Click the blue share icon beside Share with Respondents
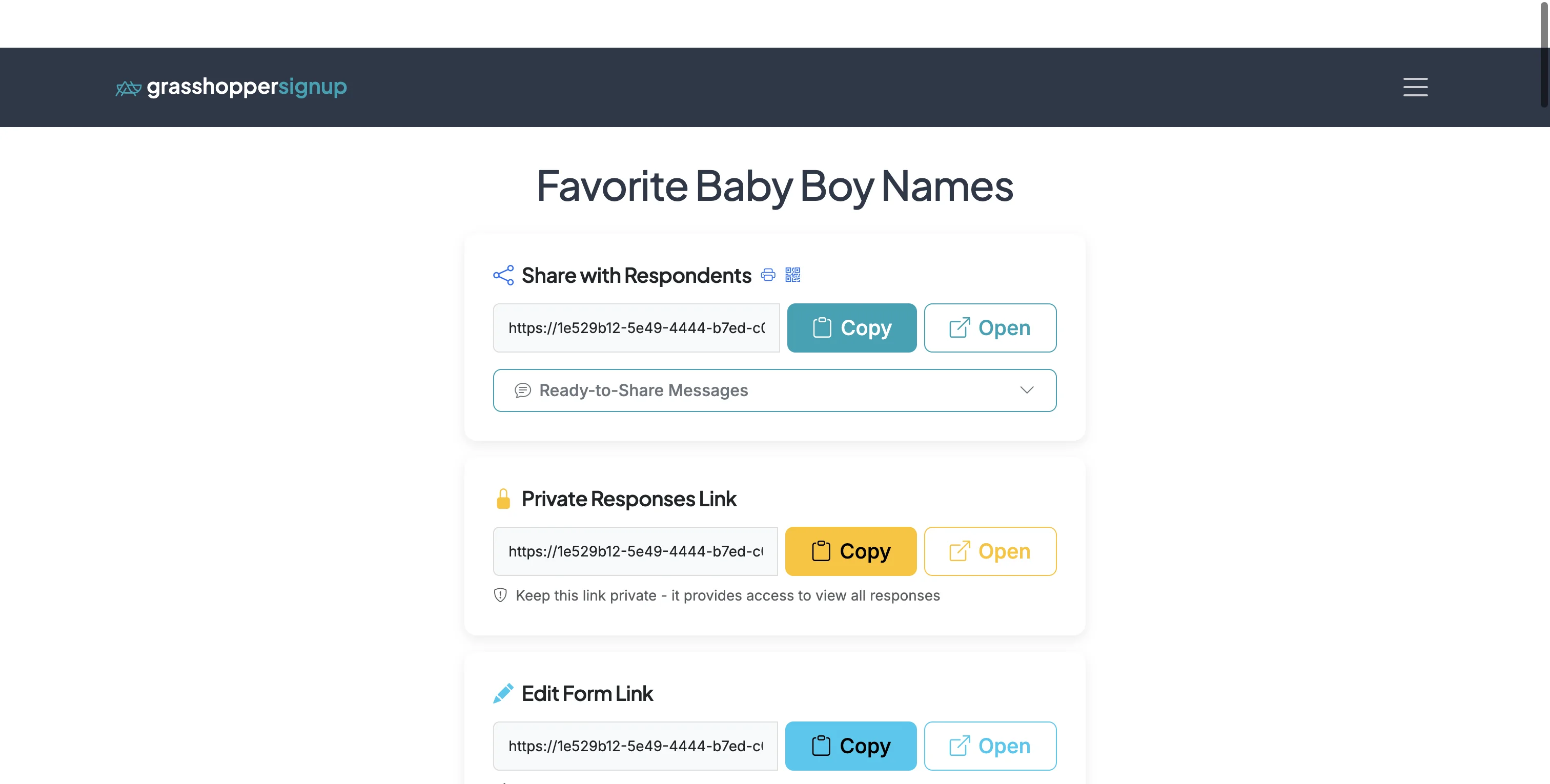 pos(503,275)
